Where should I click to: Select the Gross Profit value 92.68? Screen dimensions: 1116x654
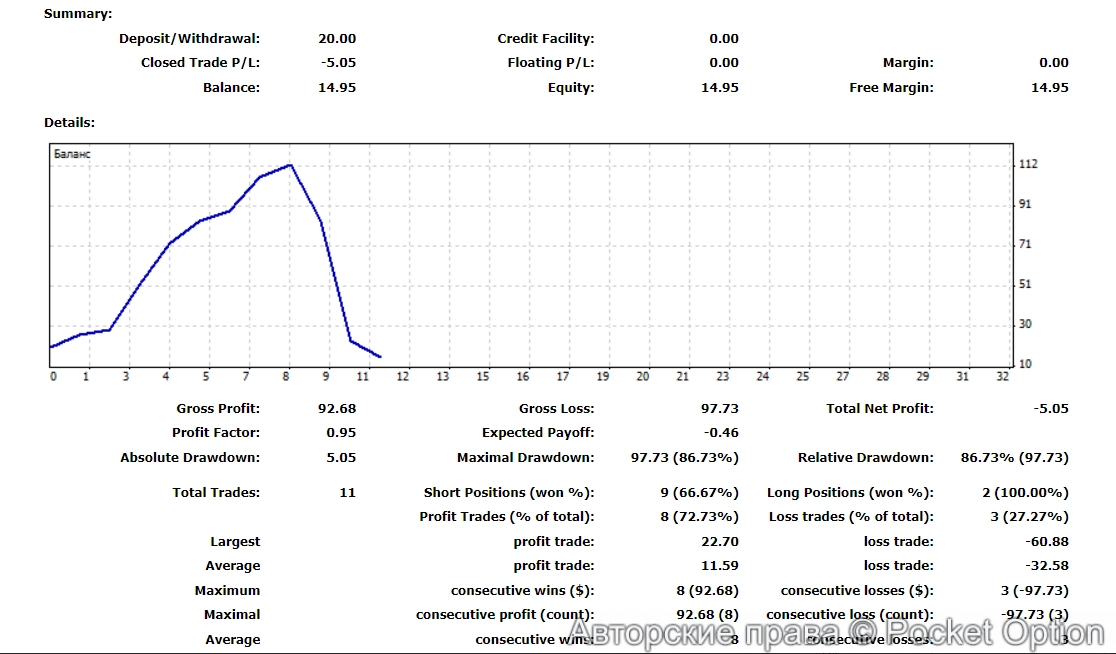click(x=337, y=408)
